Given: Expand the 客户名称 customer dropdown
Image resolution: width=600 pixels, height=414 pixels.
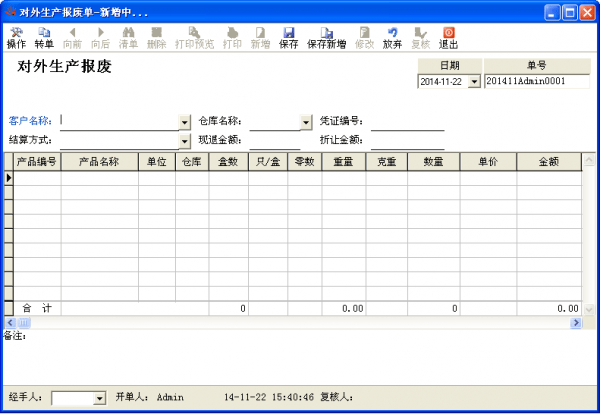Looking at the screenshot, I should pos(184,122).
